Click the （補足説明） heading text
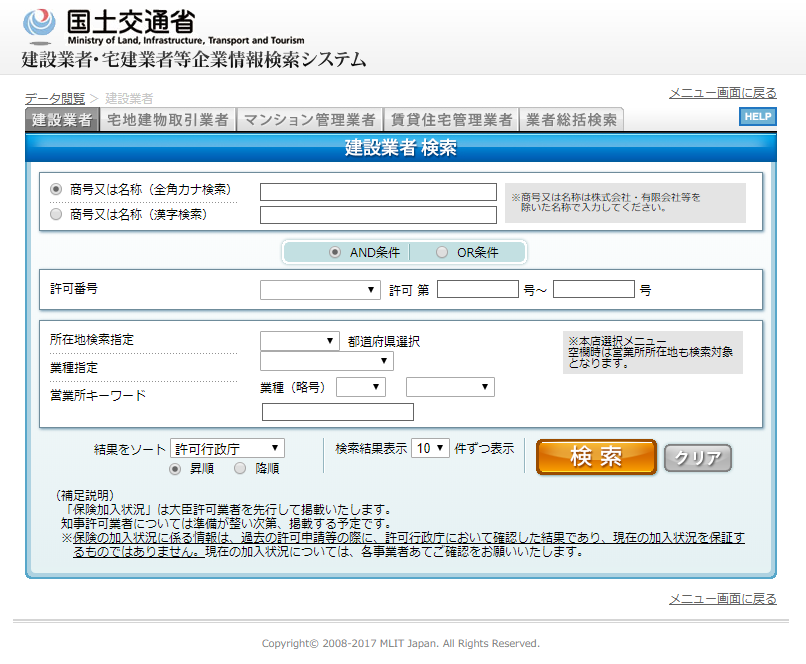 85,495
